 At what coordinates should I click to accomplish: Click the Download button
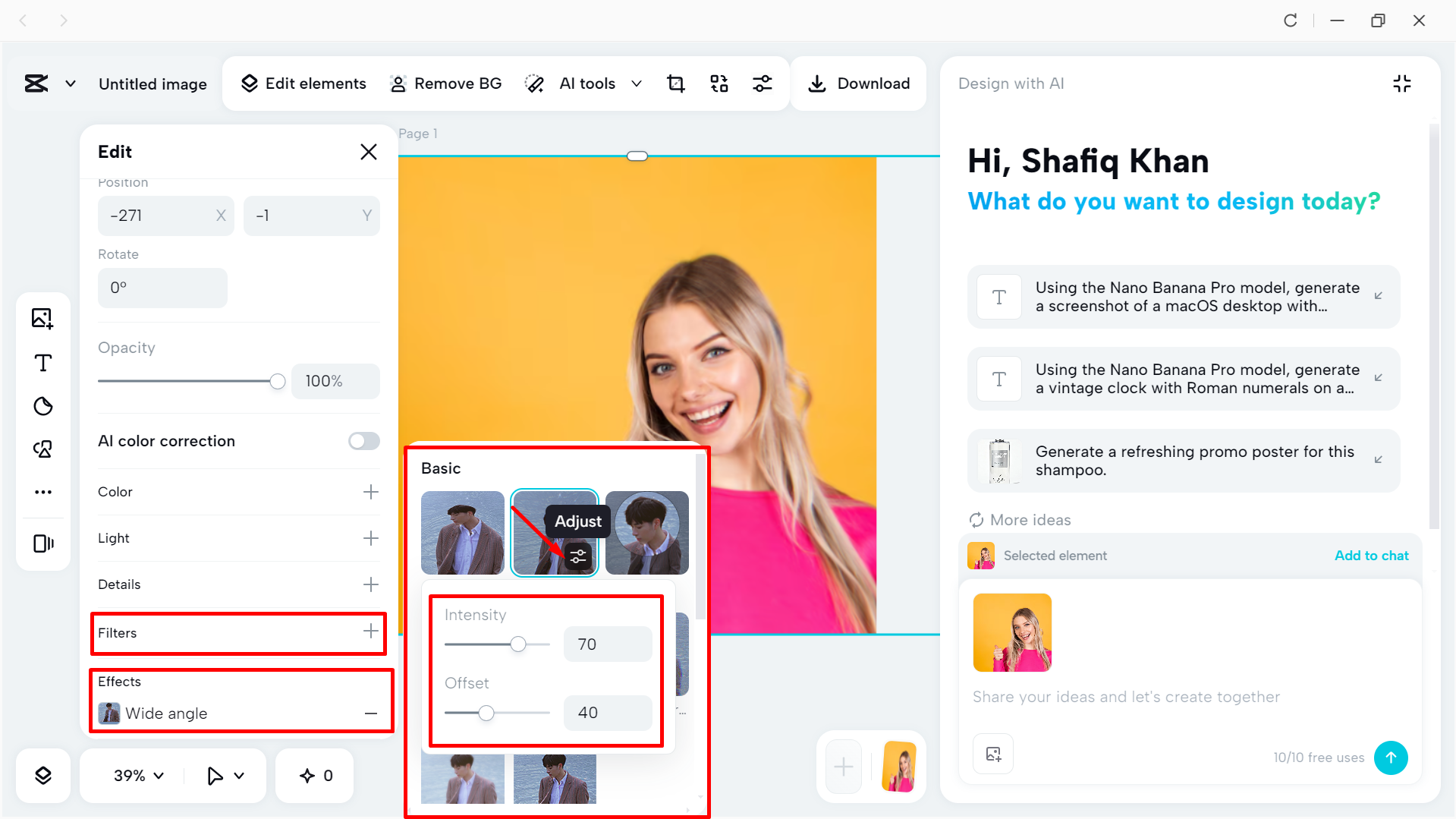pyautogui.click(x=859, y=83)
